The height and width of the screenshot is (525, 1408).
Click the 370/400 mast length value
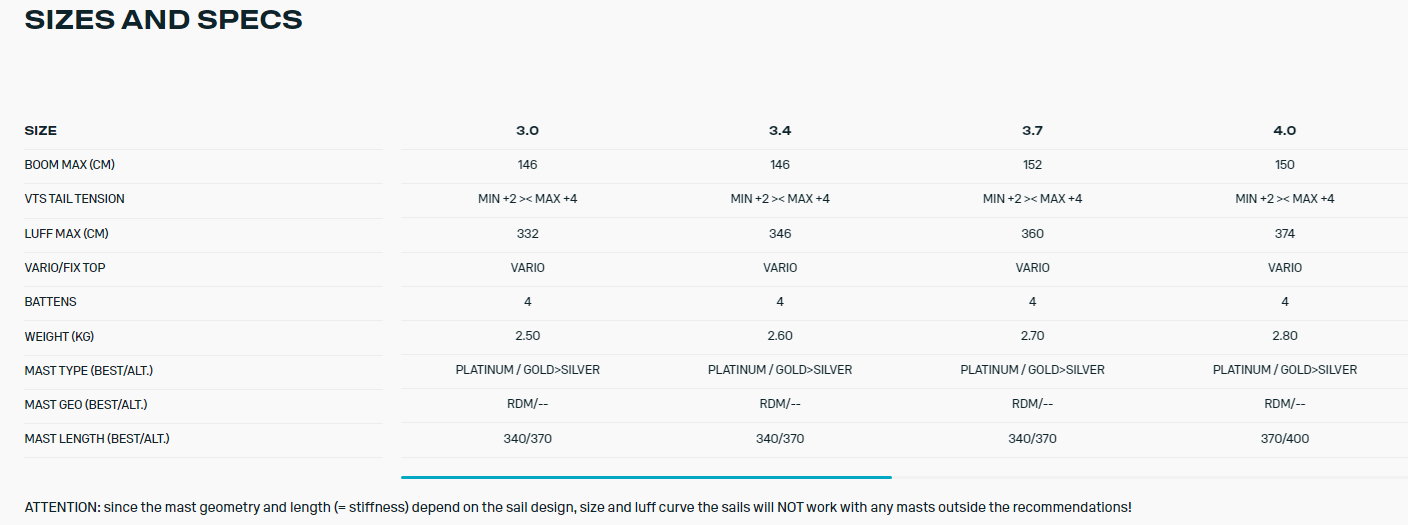pos(1285,439)
